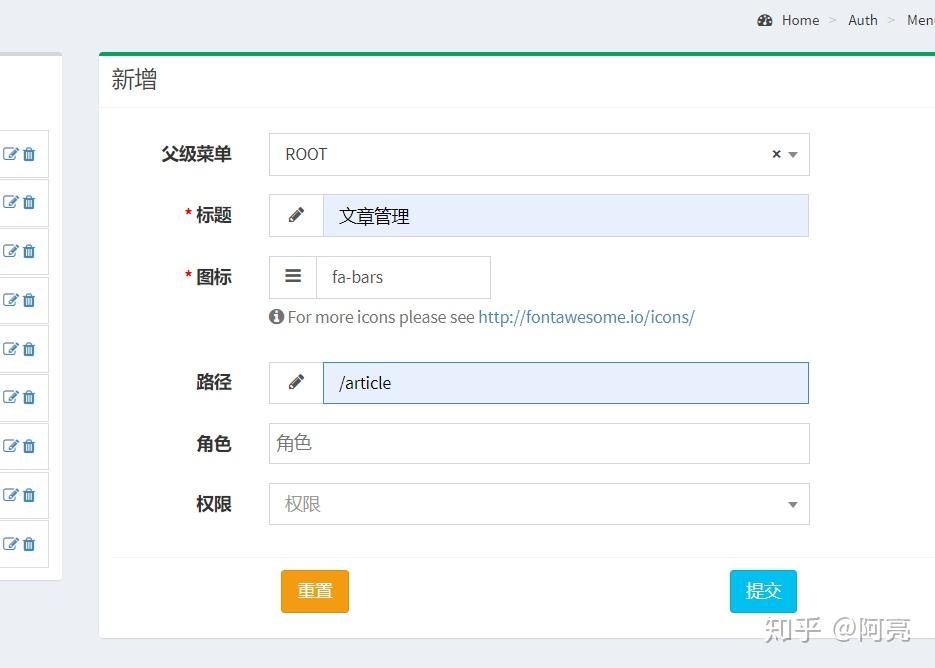Screen dimensions: 935x668
Task: Click the info icon before the icons hint
Action: tap(276, 316)
